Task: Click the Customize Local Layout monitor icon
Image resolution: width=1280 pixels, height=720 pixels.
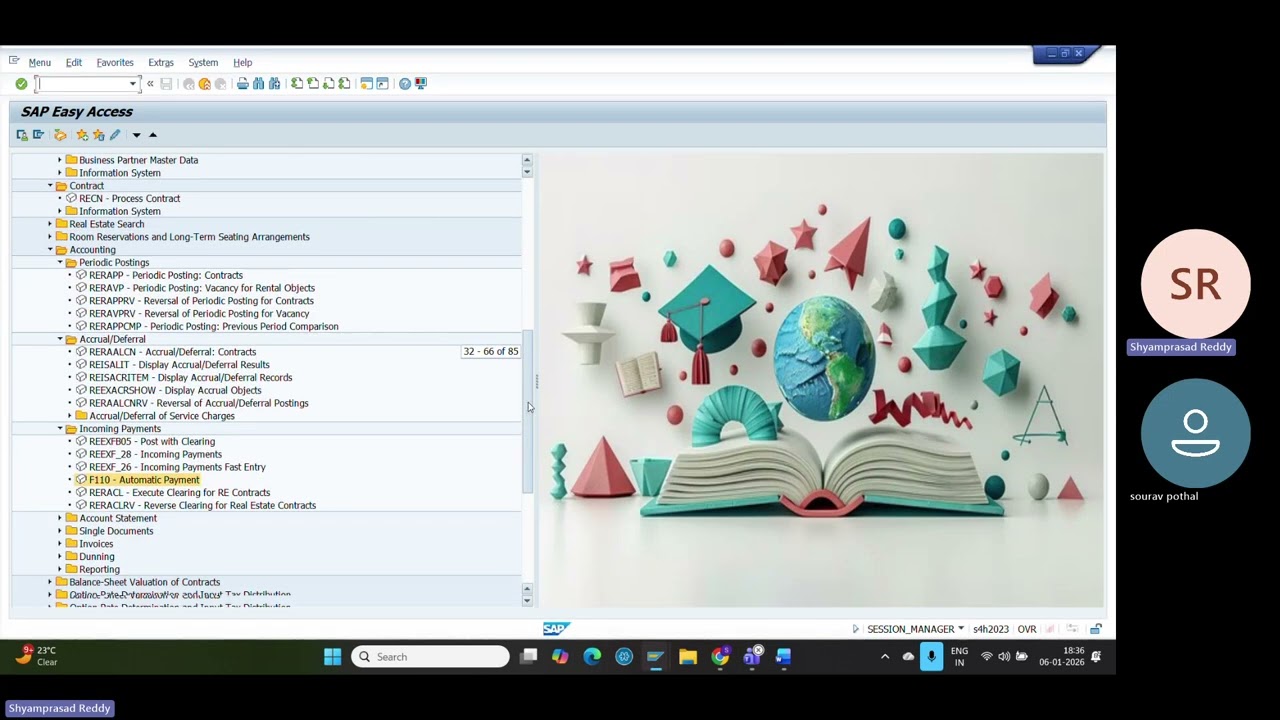Action: pyautogui.click(x=421, y=84)
